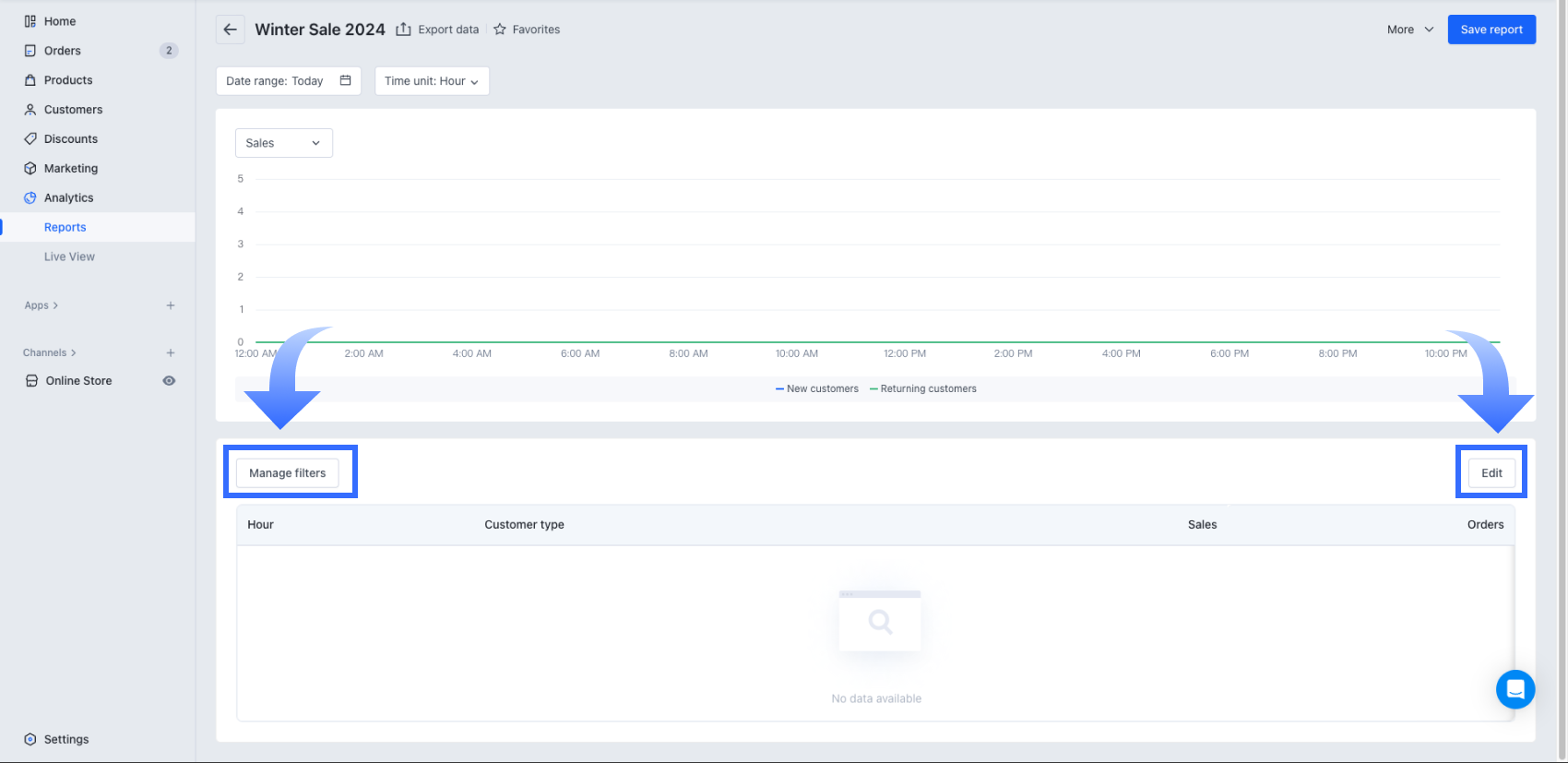Toggle the New customers legend series

click(x=817, y=389)
